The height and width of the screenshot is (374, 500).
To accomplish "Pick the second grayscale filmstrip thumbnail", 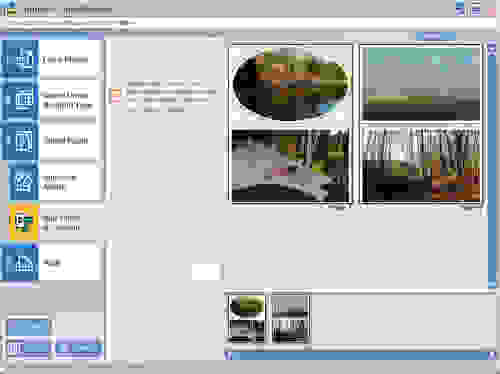I will [289, 319].
